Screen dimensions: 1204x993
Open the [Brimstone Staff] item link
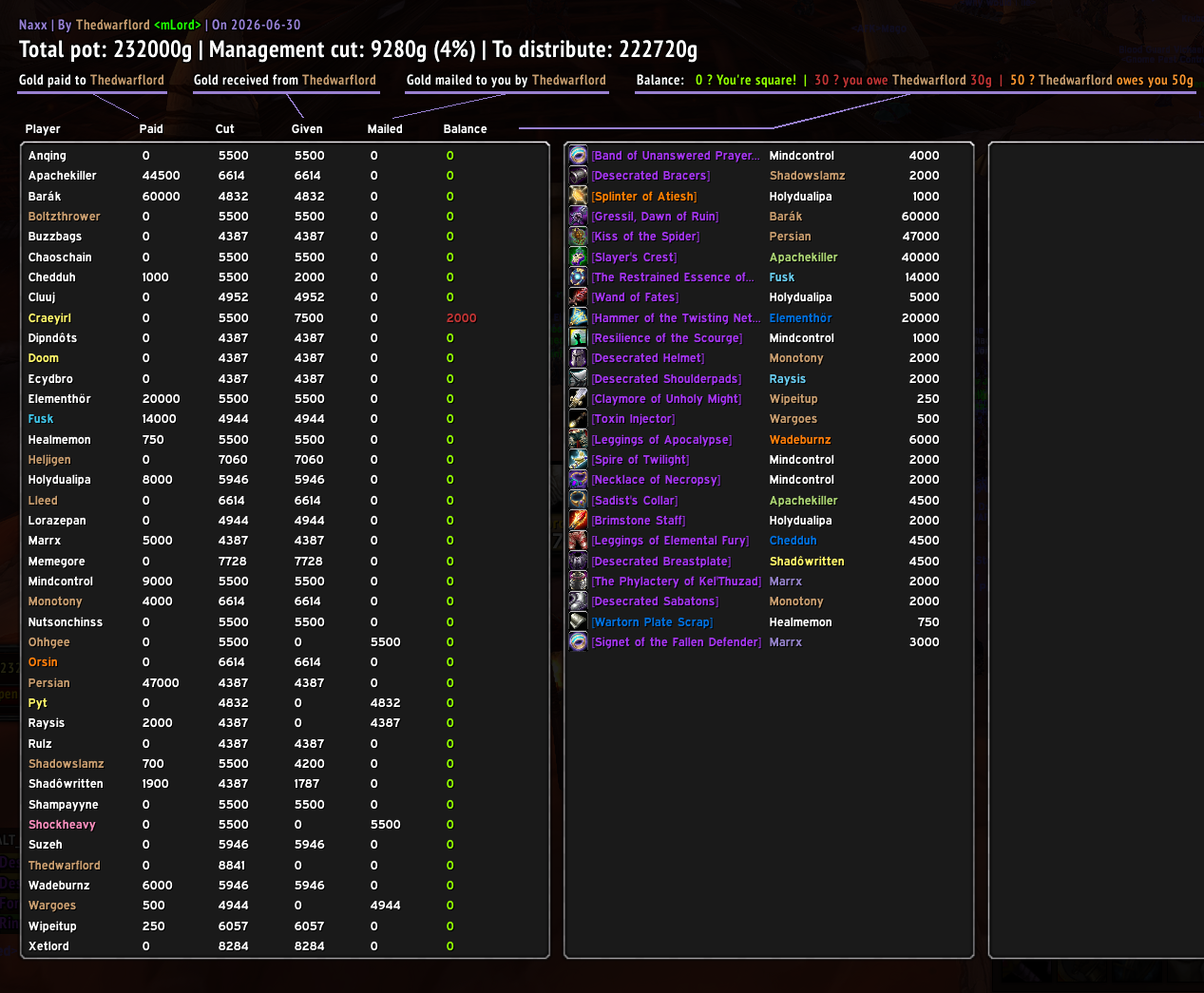(639, 521)
